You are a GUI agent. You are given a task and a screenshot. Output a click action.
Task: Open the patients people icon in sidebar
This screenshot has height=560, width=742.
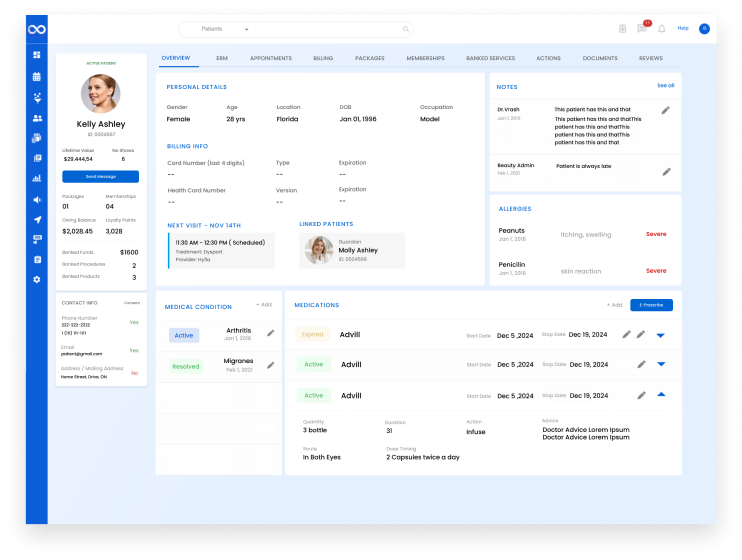pos(37,118)
